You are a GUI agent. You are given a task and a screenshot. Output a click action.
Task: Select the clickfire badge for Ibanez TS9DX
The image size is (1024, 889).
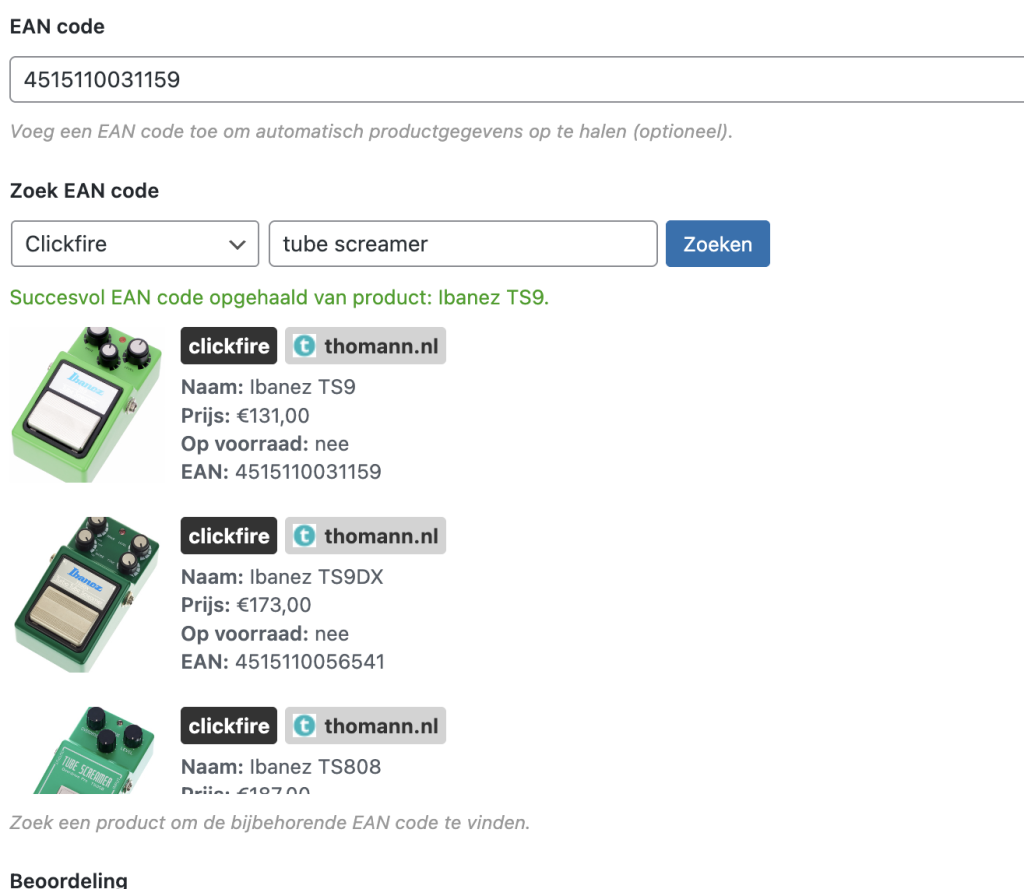pos(229,536)
